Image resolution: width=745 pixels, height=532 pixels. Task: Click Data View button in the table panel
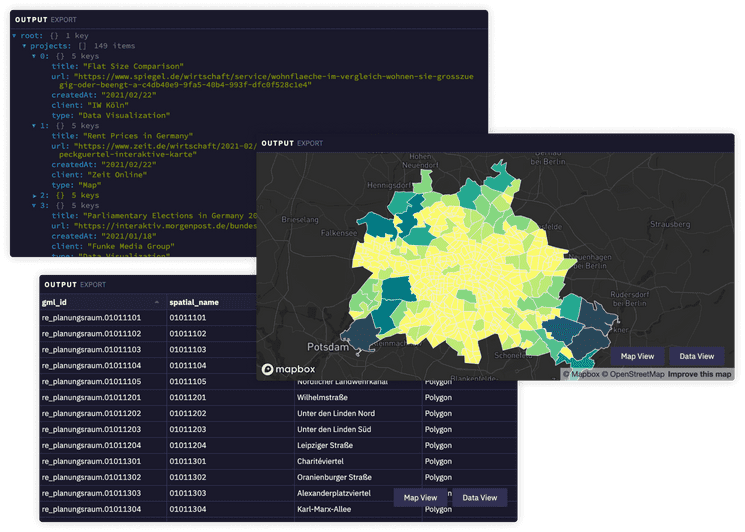[x=480, y=498]
